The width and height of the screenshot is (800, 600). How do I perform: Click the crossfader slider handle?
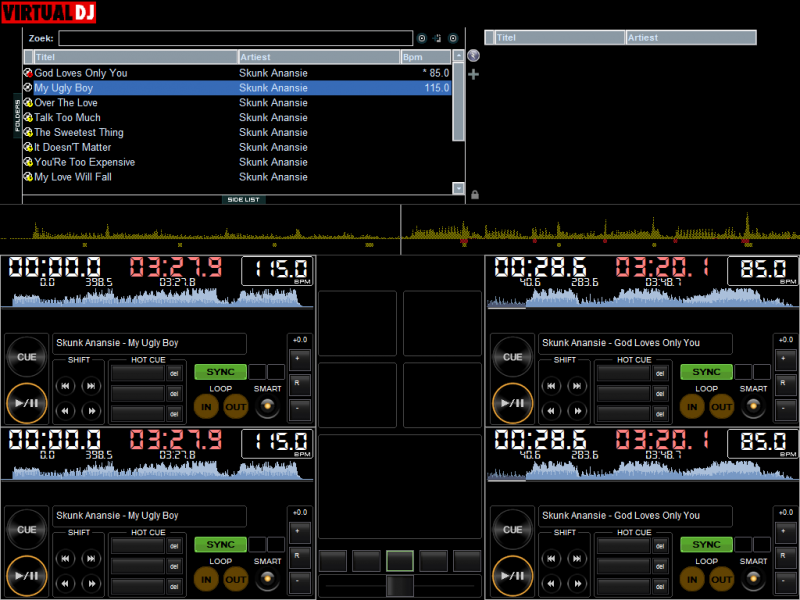pos(400,585)
